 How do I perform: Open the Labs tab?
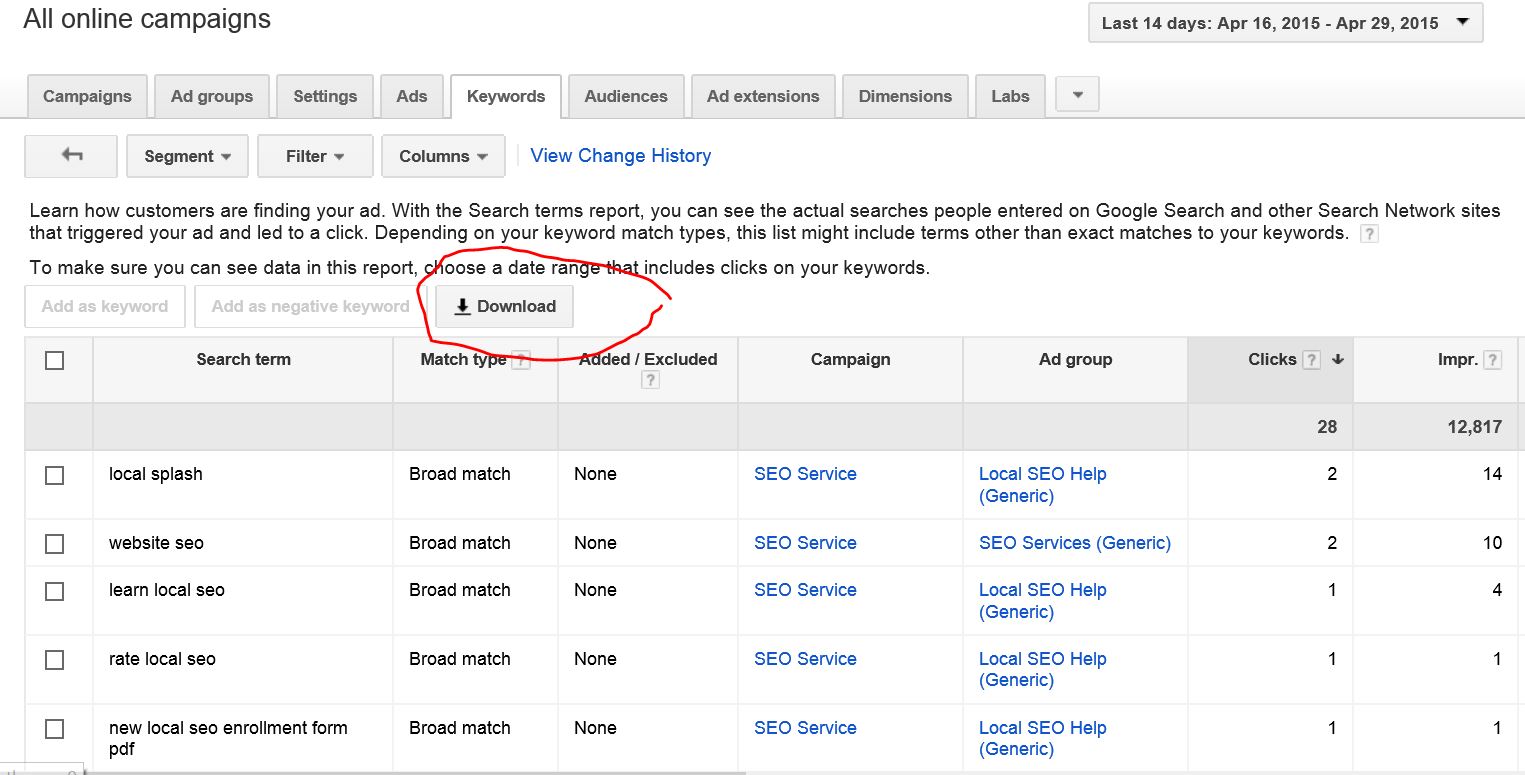(x=1010, y=97)
